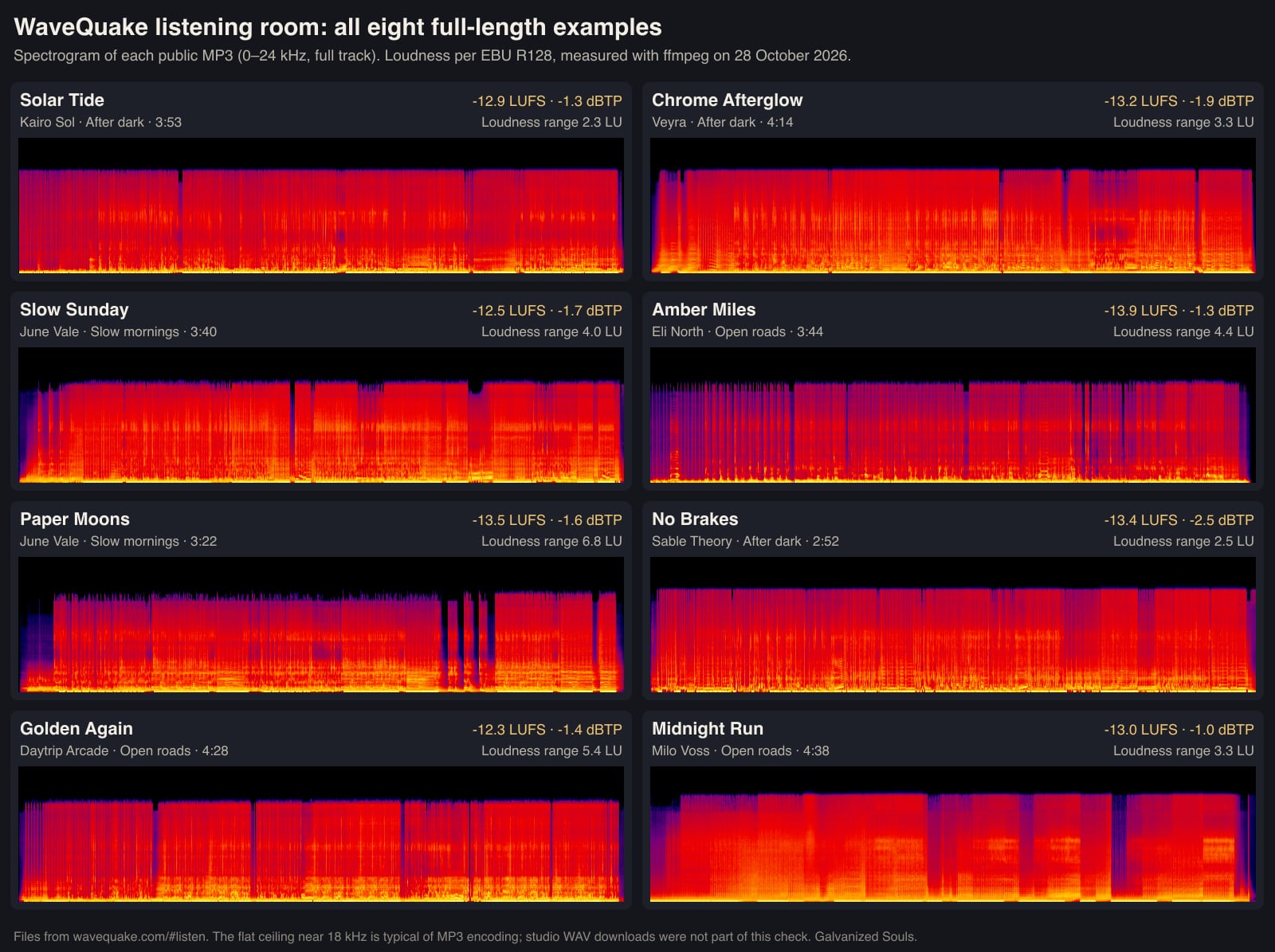Click the WaveQuake listening room page heading
The image size is (1275, 952).
tap(338, 27)
